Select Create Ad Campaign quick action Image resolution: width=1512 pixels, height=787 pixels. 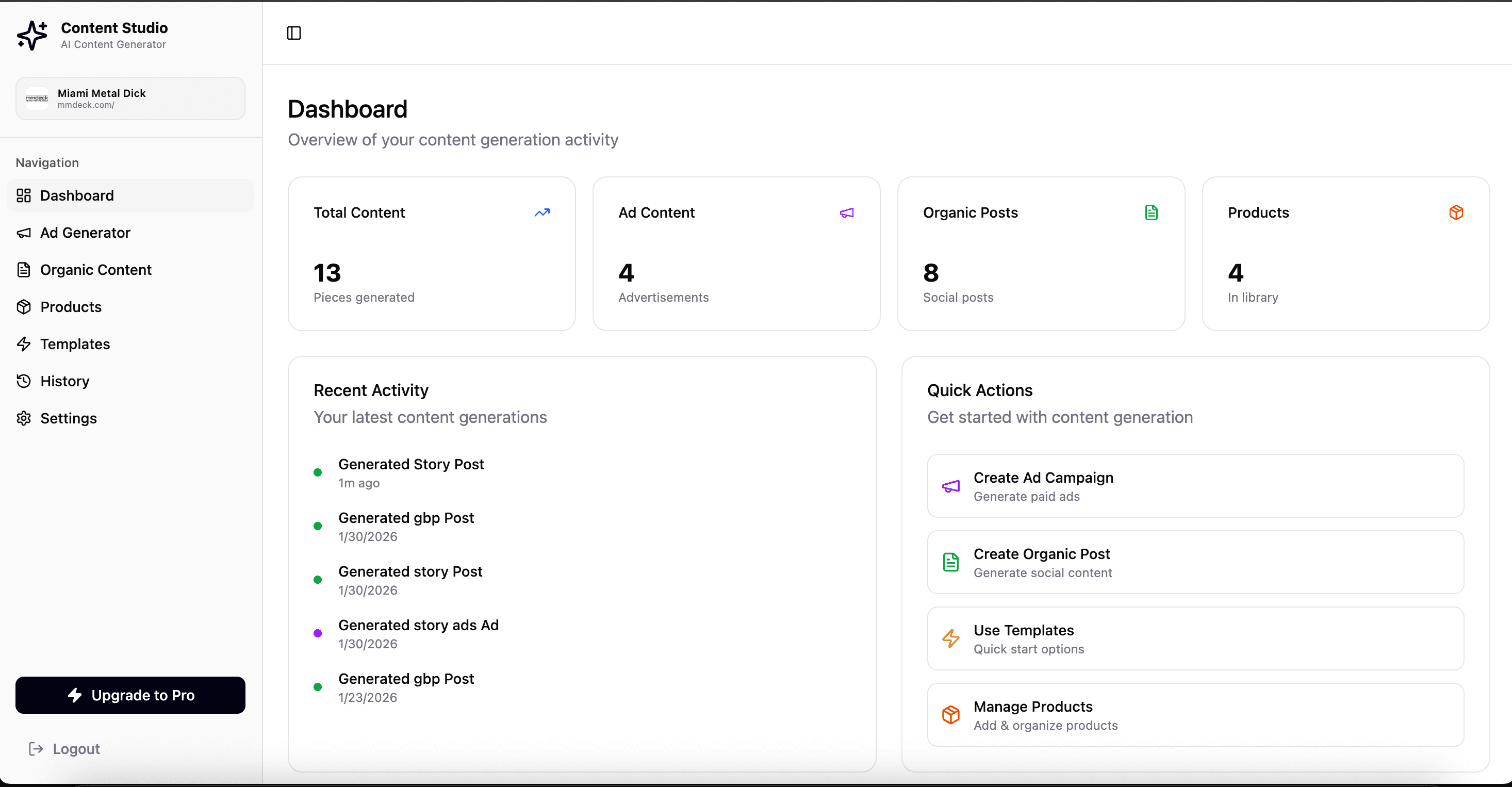click(x=1195, y=485)
